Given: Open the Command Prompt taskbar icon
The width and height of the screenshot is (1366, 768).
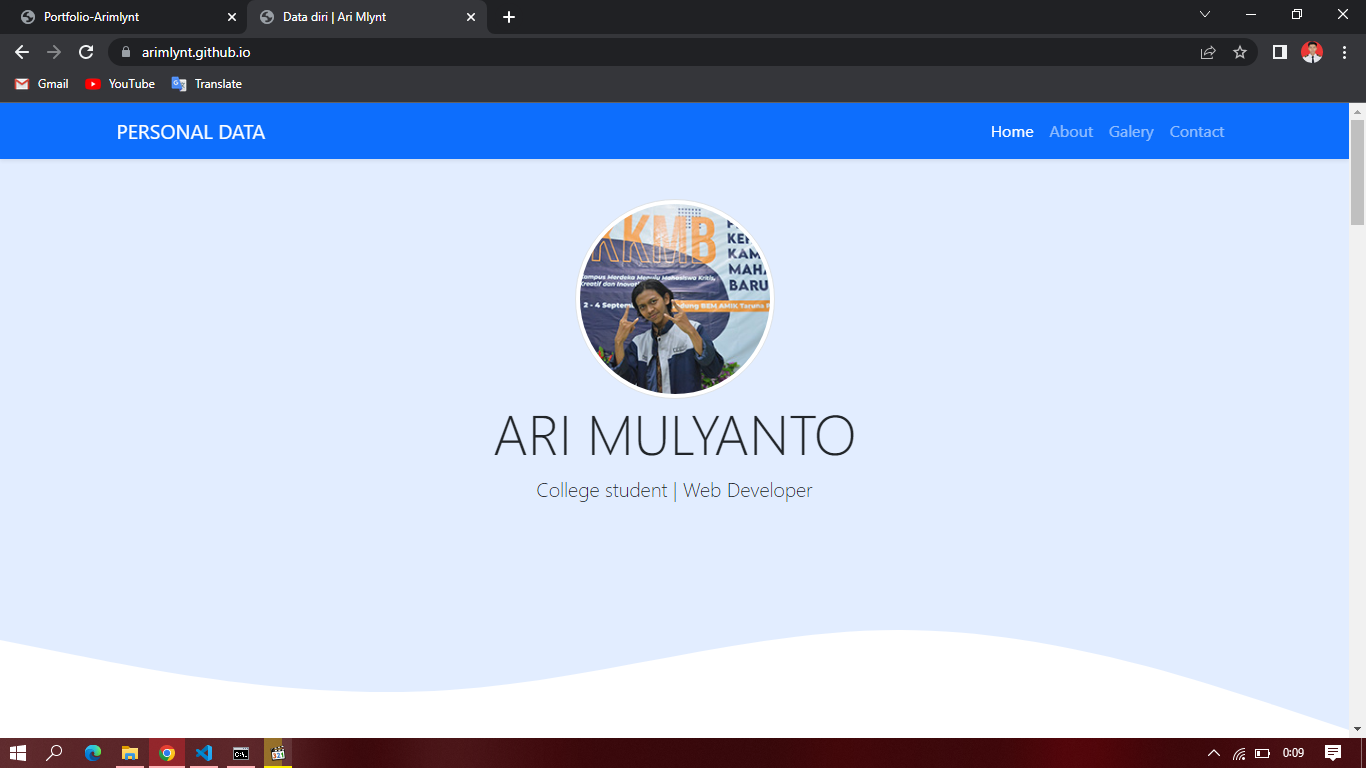Looking at the screenshot, I should coord(241,753).
